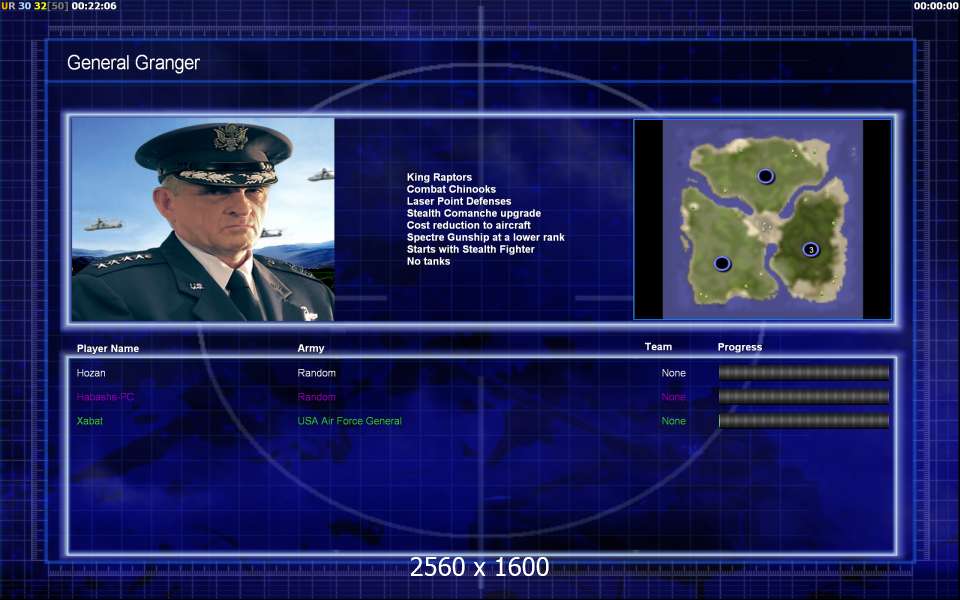Select player name Habashe-PC
This screenshot has height=600, width=960.
click(x=105, y=397)
